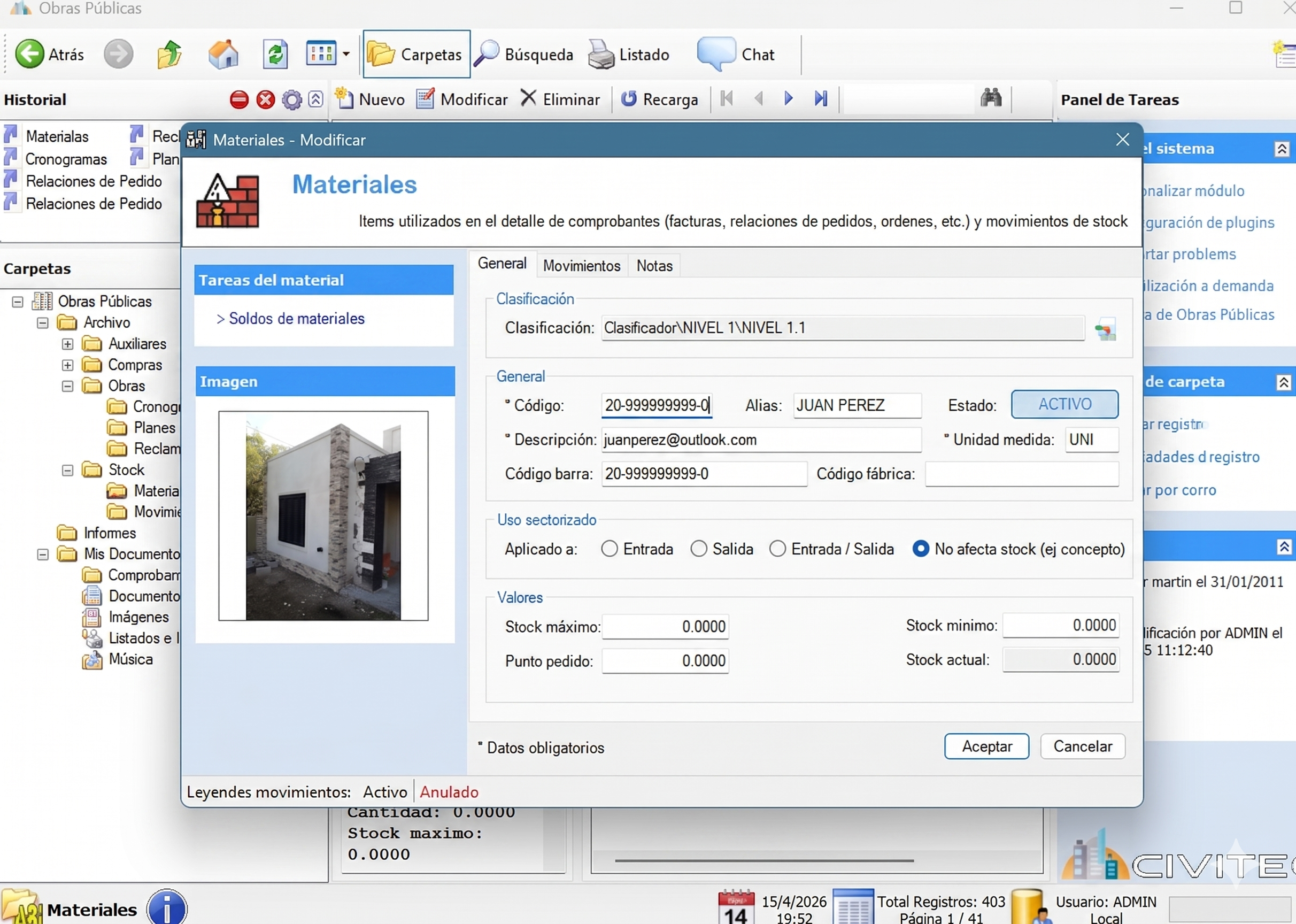Click the calendar date icon in status bar
The image size is (1296, 924).
pyautogui.click(x=736, y=907)
